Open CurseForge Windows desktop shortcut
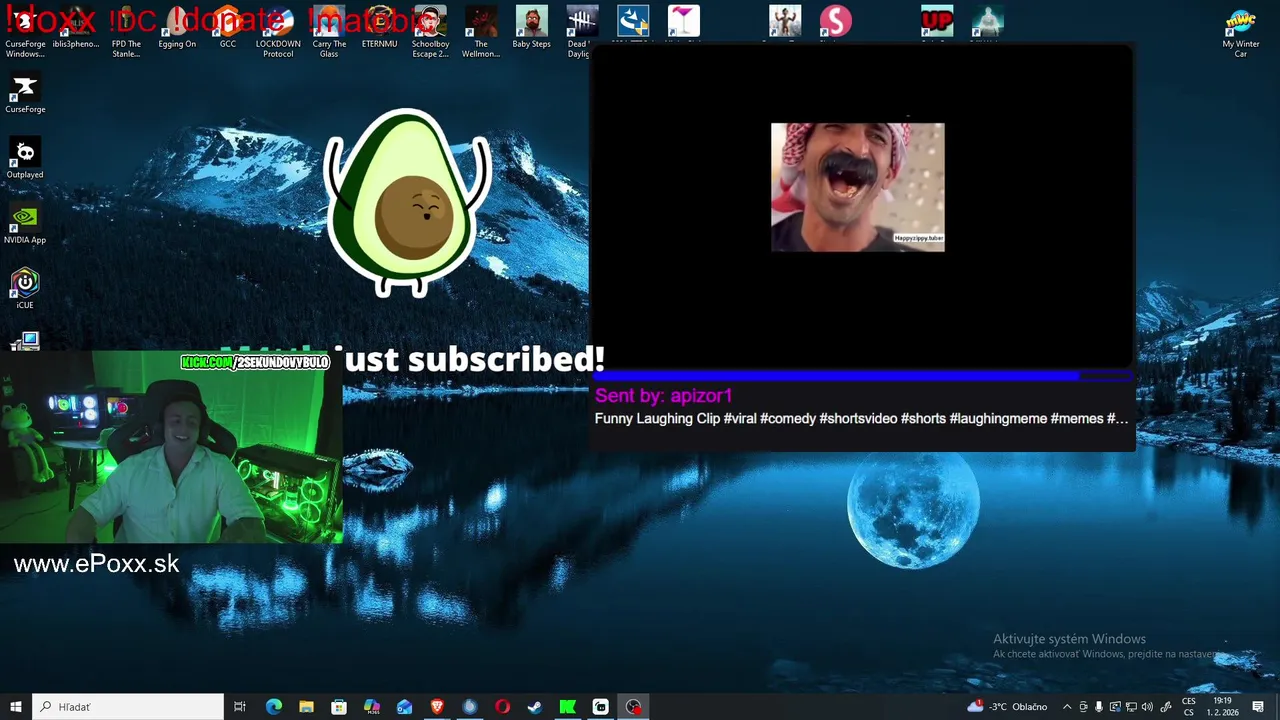Image resolution: width=1280 pixels, height=720 pixels. [x=25, y=32]
